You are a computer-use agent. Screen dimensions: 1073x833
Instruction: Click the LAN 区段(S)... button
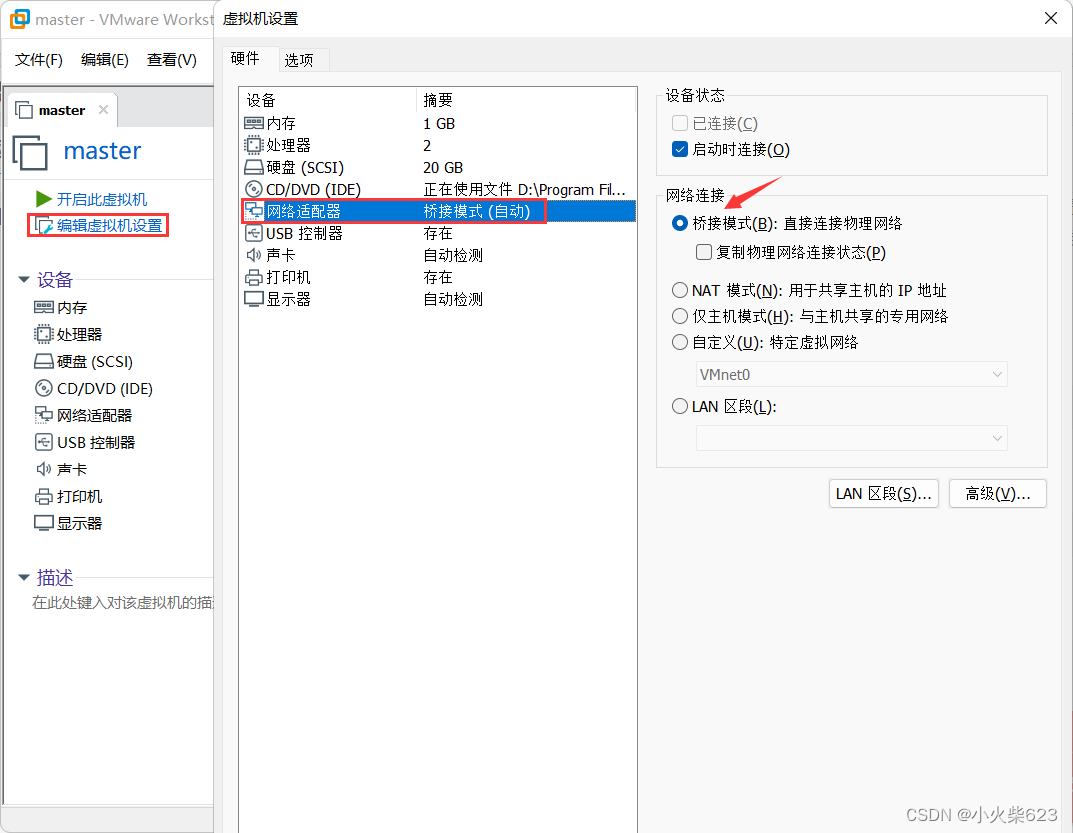point(883,494)
